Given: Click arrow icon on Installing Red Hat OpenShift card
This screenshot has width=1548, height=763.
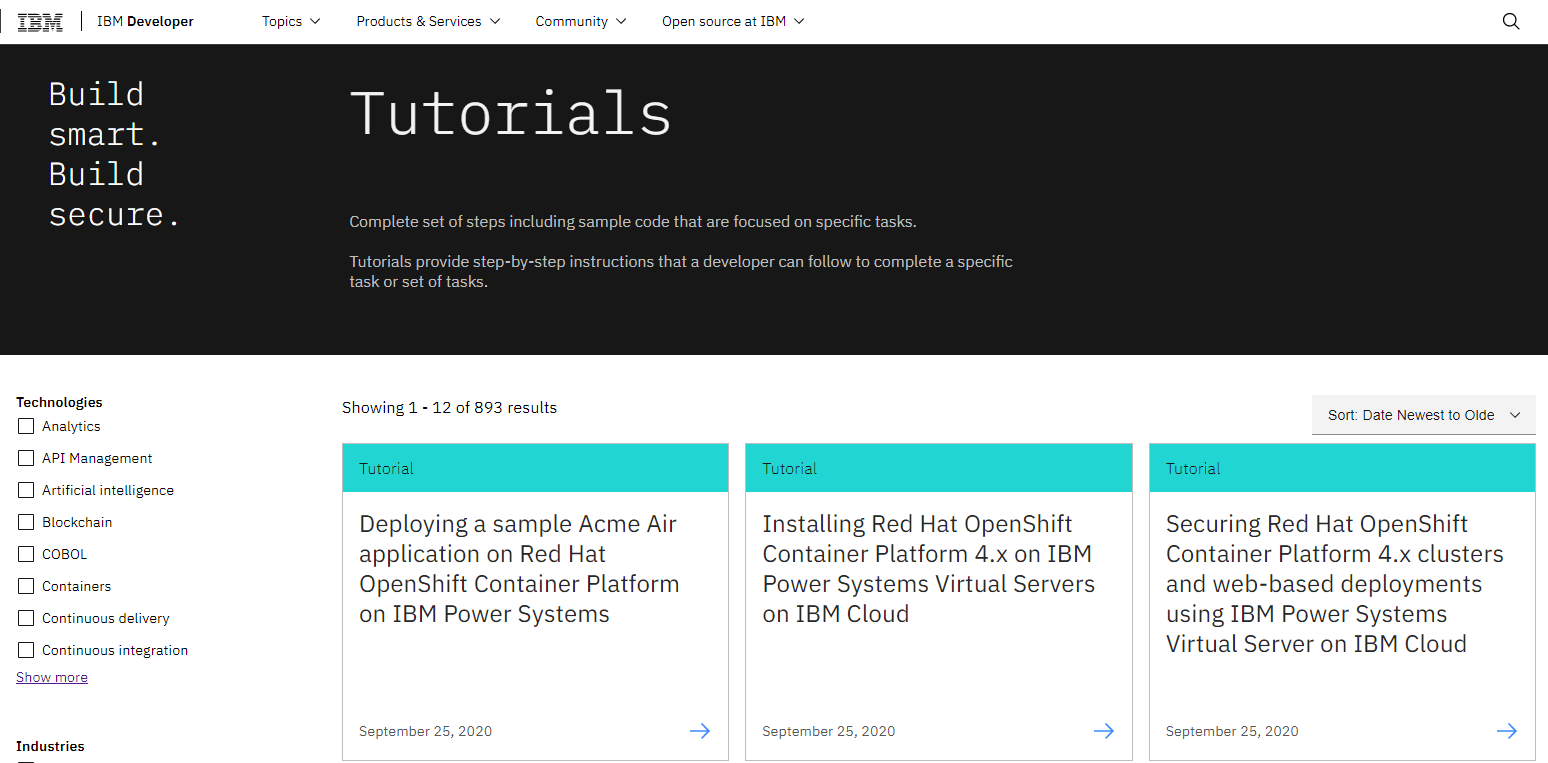Looking at the screenshot, I should pyautogui.click(x=1104, y=731).
